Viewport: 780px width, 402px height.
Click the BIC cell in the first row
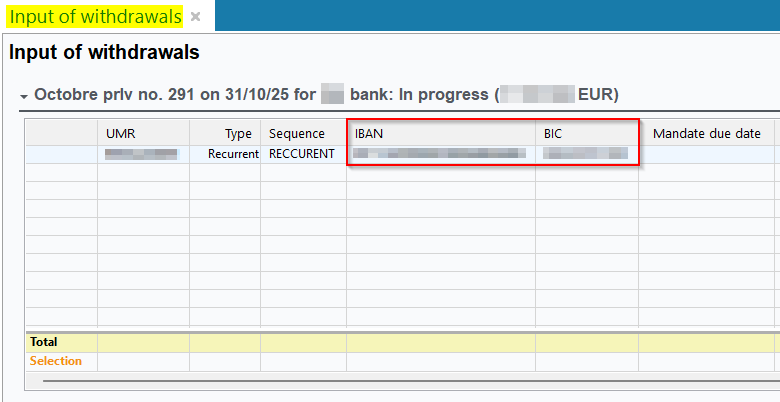tap(586, 154)
